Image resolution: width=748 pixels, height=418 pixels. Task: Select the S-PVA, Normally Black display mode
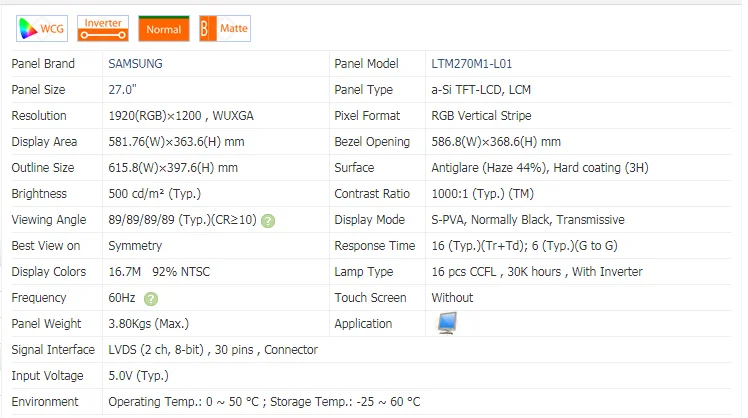point(528,219)
